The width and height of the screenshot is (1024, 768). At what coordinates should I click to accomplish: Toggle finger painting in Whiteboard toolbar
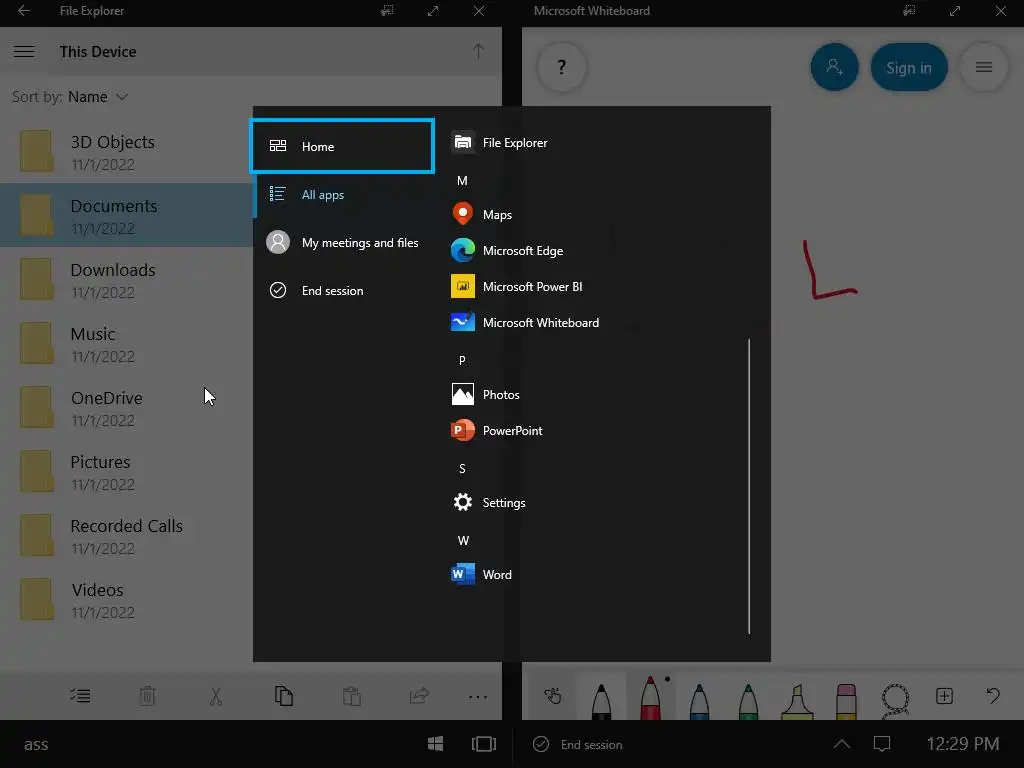[552, 696]
